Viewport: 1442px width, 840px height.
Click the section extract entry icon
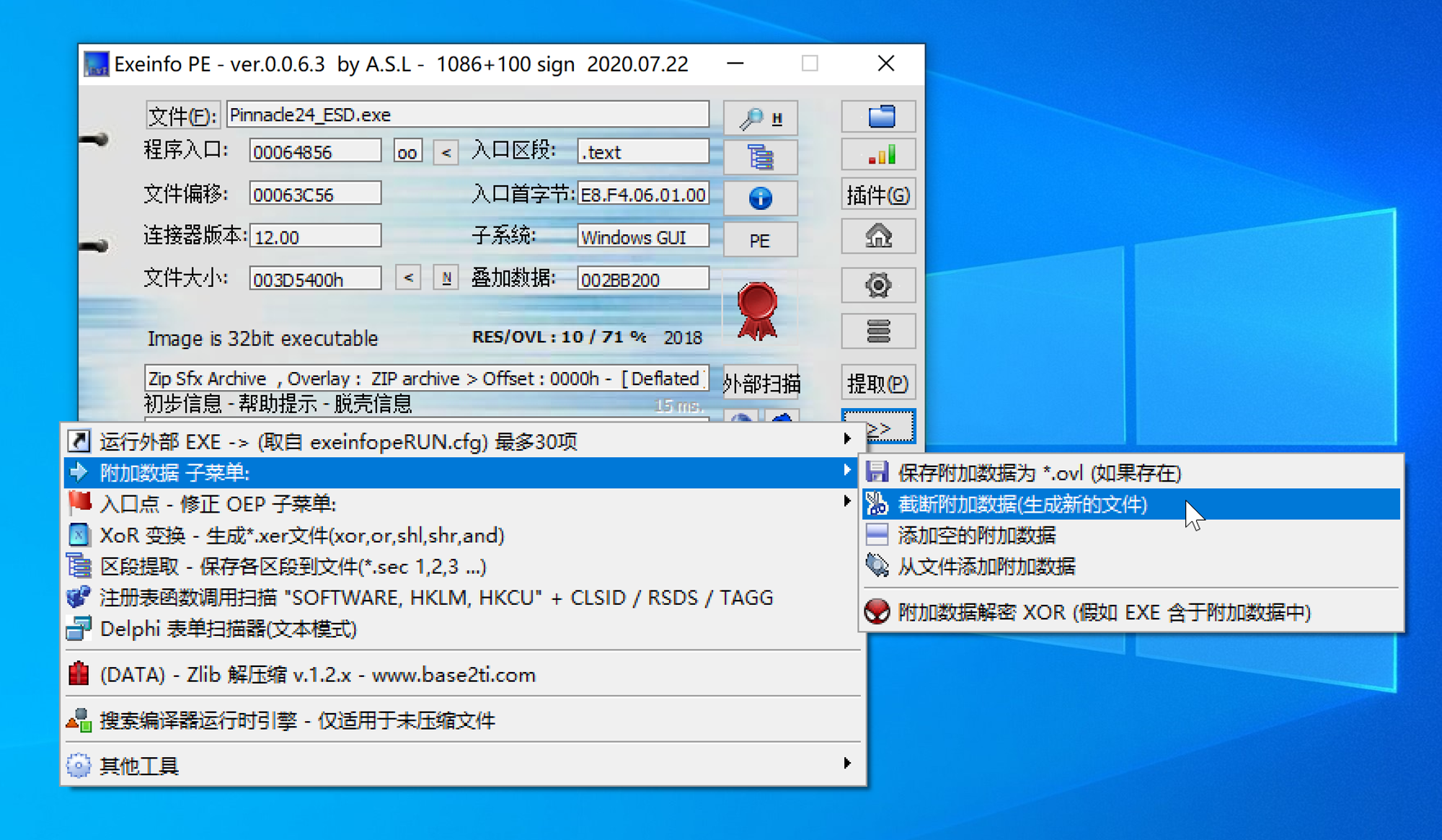tap(79, 565)
